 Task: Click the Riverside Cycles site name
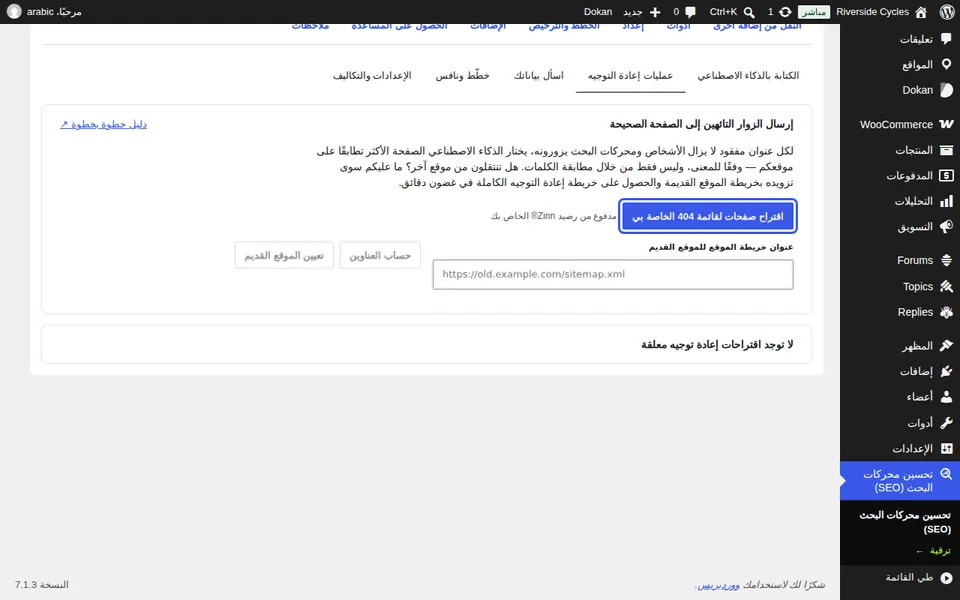coord(872,12)
